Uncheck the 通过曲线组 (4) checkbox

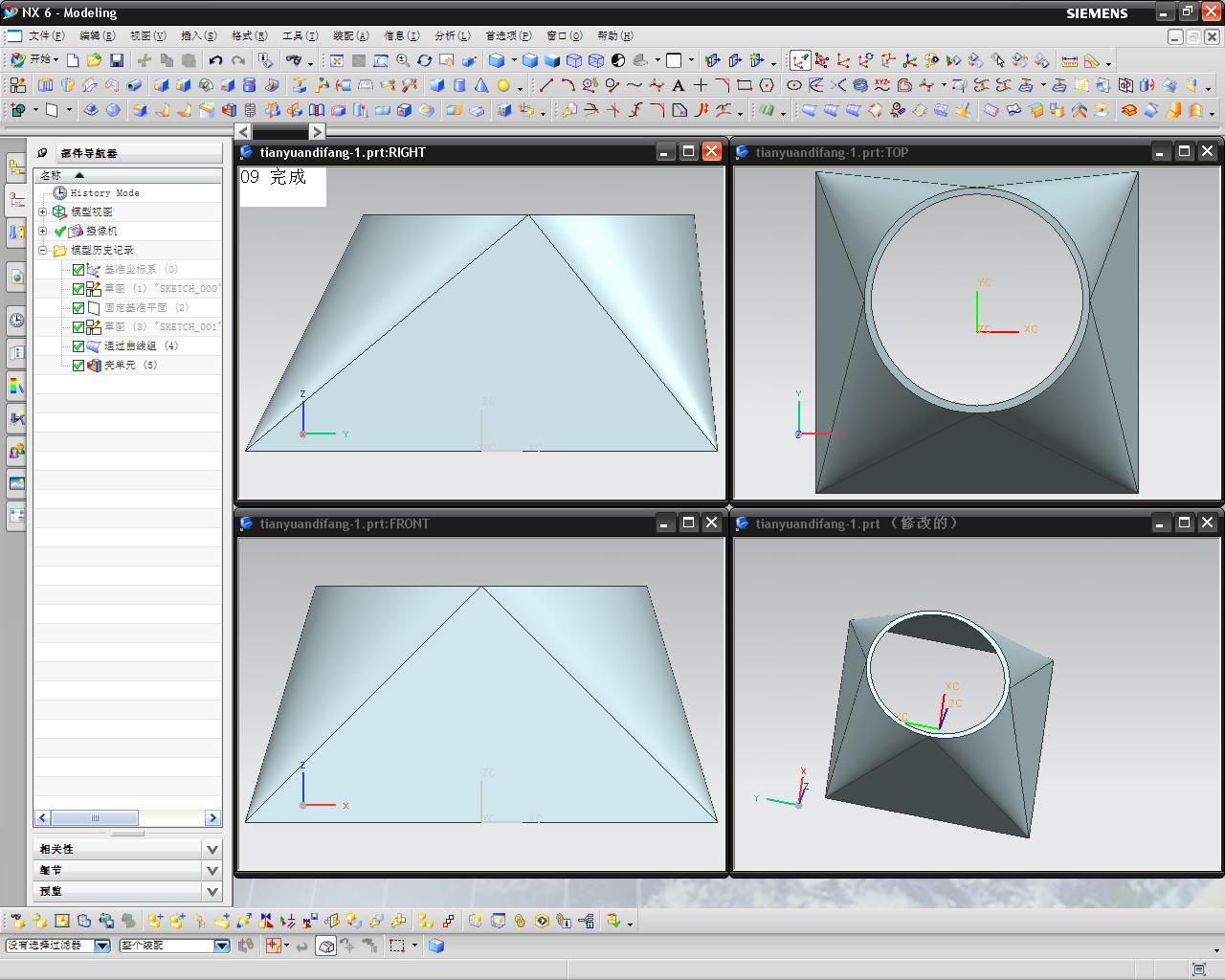78,346
